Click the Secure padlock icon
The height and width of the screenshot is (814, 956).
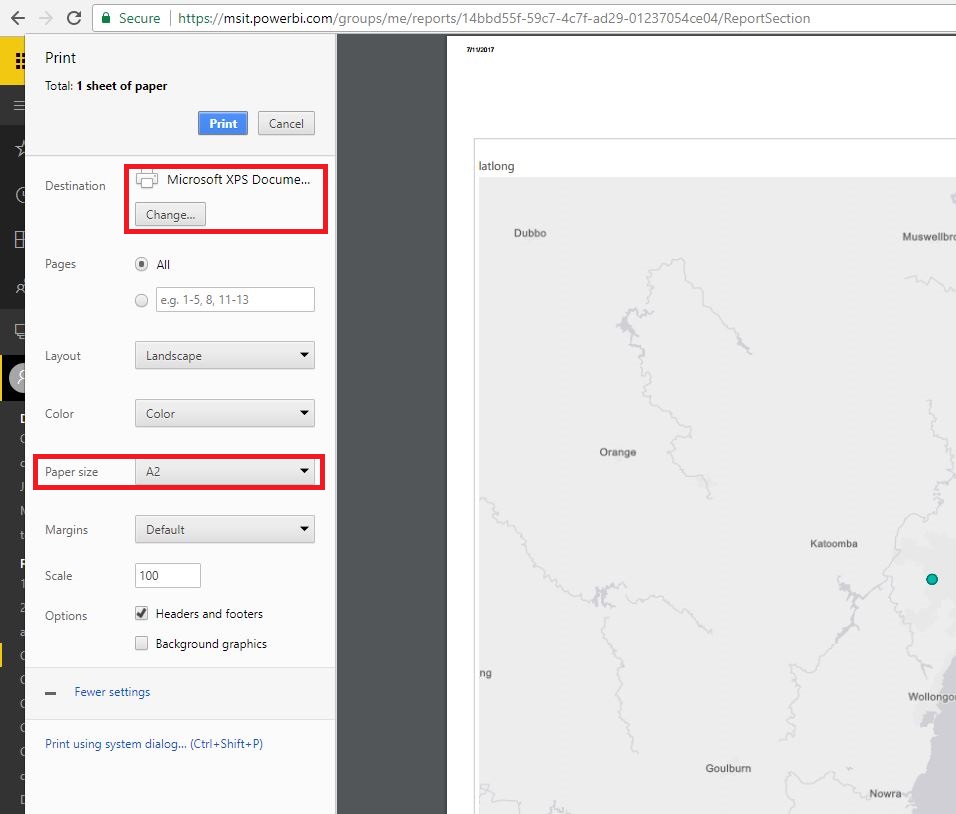click(x=106, y=18)
